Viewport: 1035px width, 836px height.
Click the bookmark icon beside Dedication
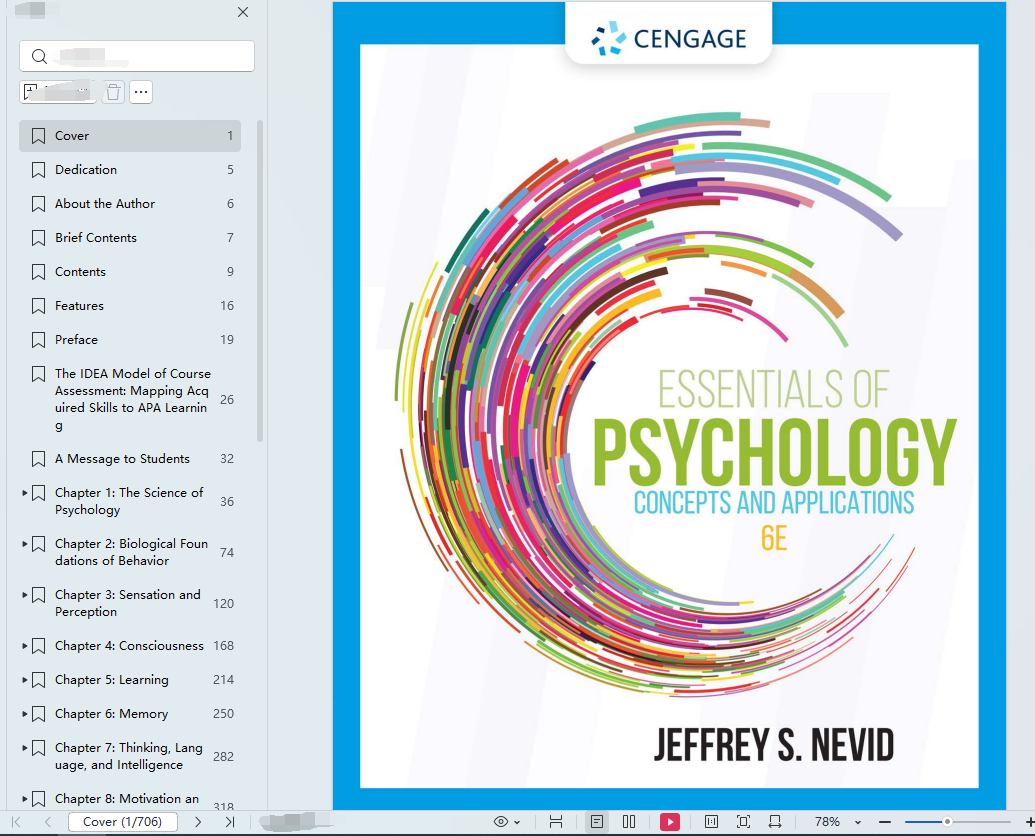[x=38, y=170]
